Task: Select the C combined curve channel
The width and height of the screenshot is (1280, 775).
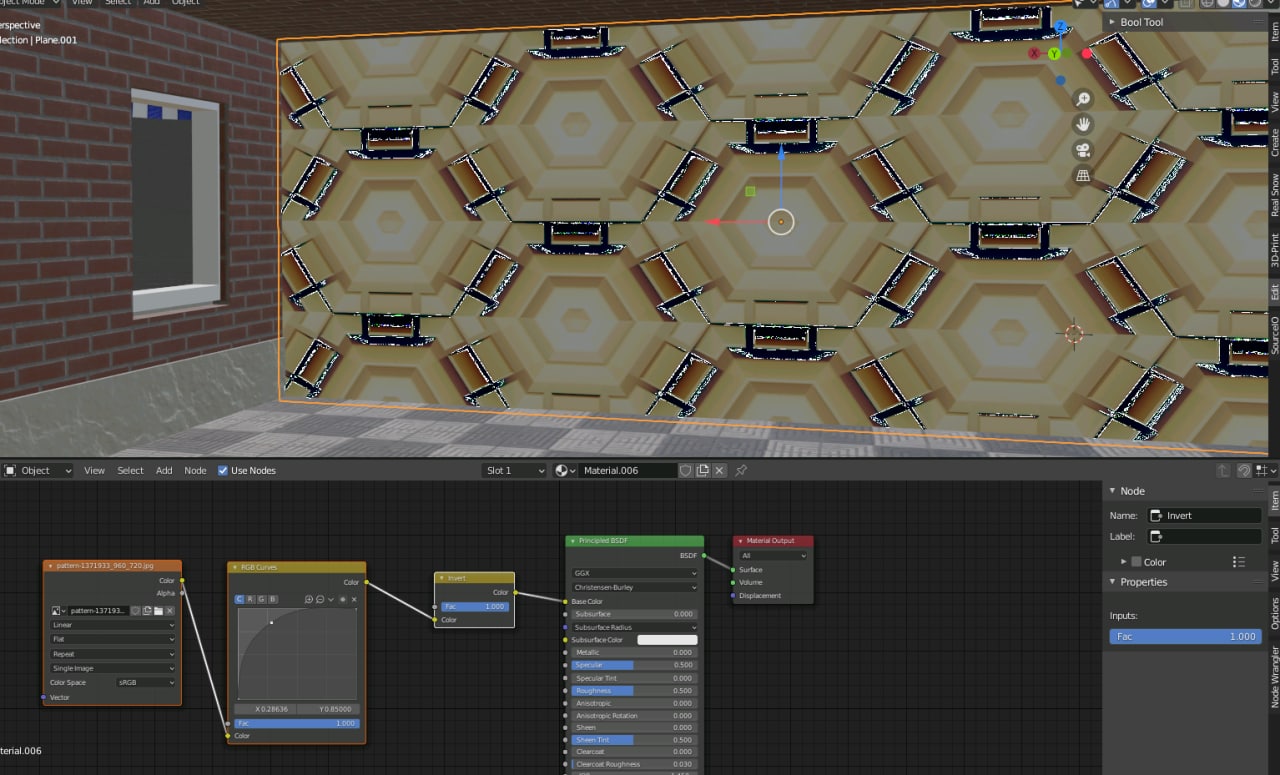Action: coord(240,599)
